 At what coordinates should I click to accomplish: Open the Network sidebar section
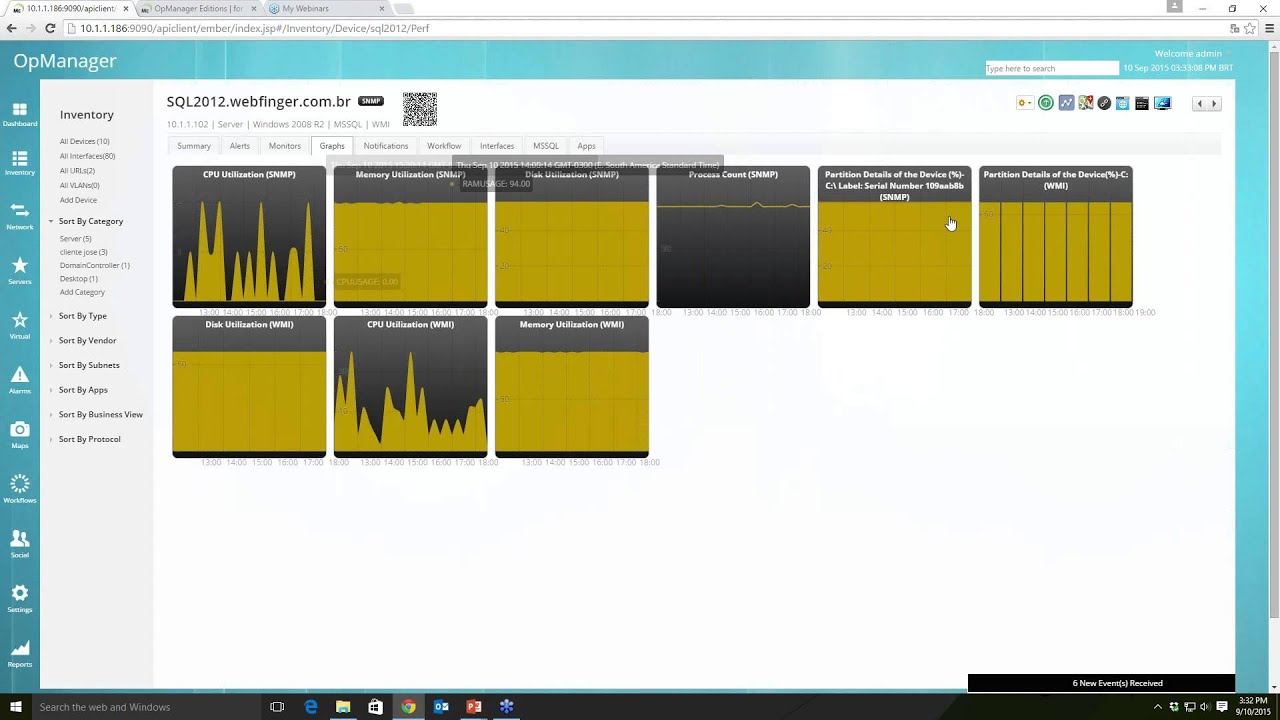click(20, 216)
